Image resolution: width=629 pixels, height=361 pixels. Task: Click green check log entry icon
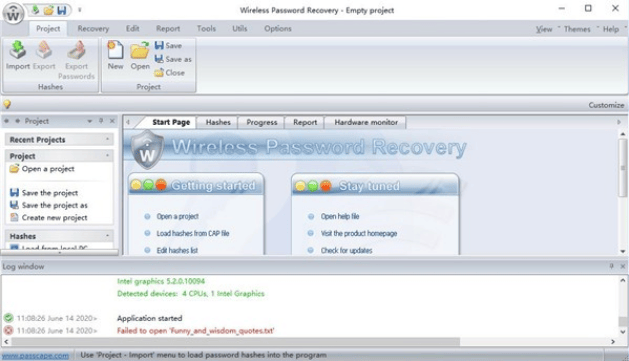pyautogui.click(x=8, y=318)
